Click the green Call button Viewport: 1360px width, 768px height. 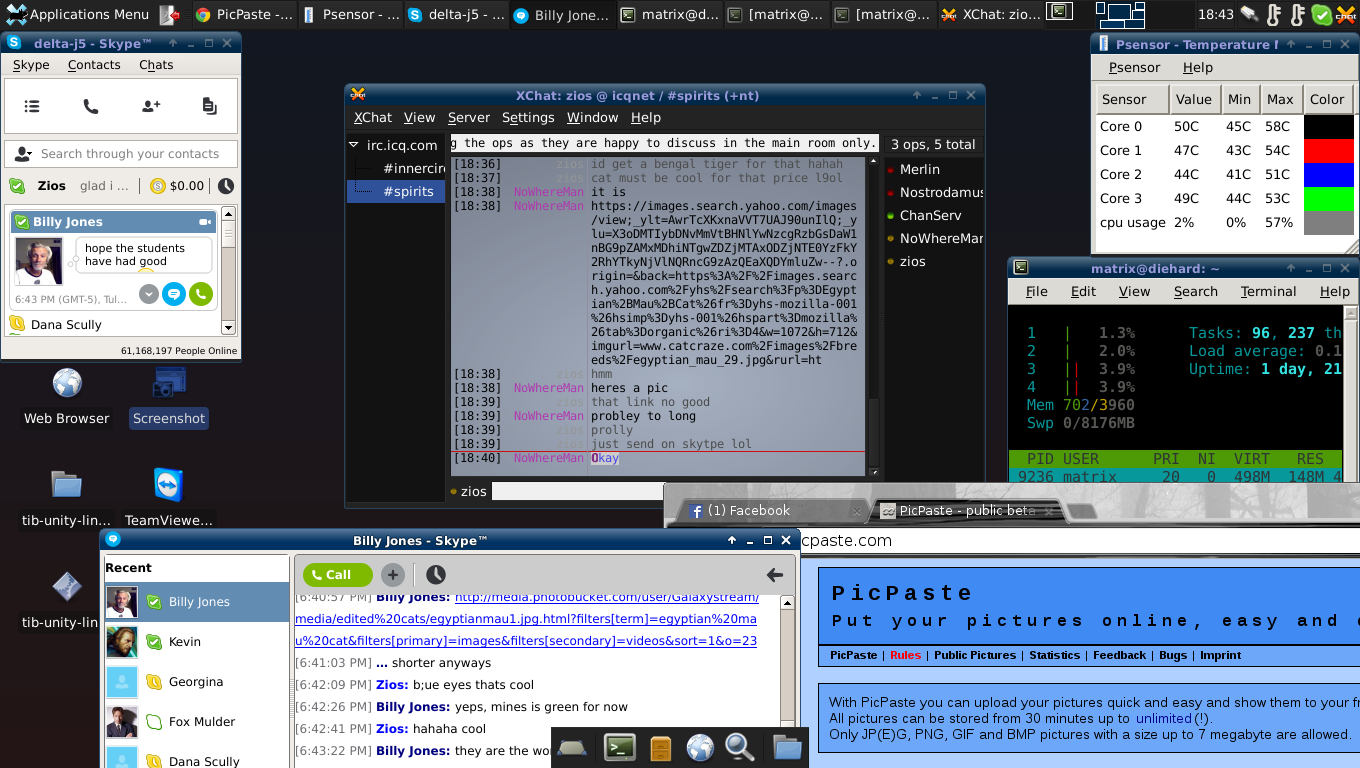(338, 575)
